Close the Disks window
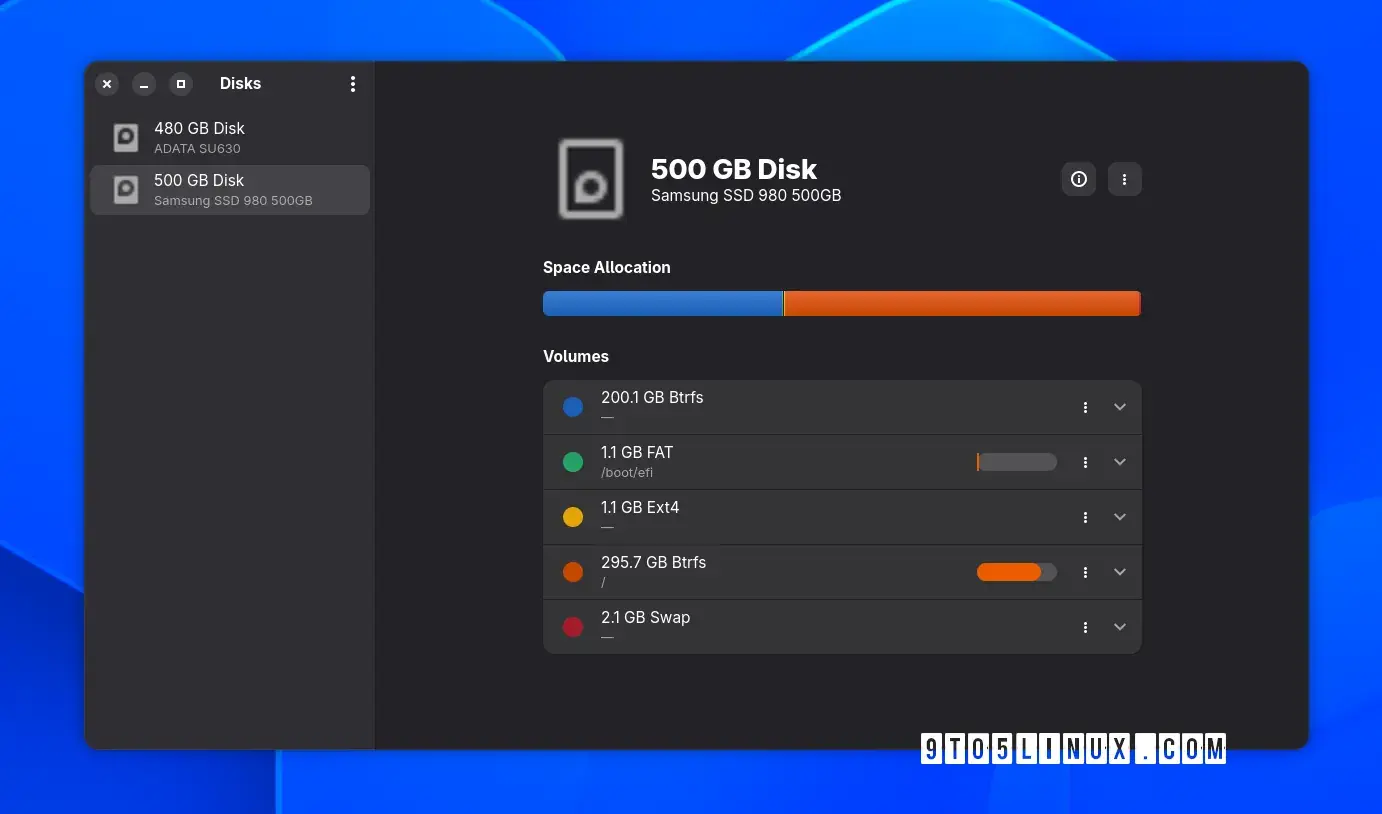The width and height of the screenshot is (1382, 814). (x=107, y=84)
